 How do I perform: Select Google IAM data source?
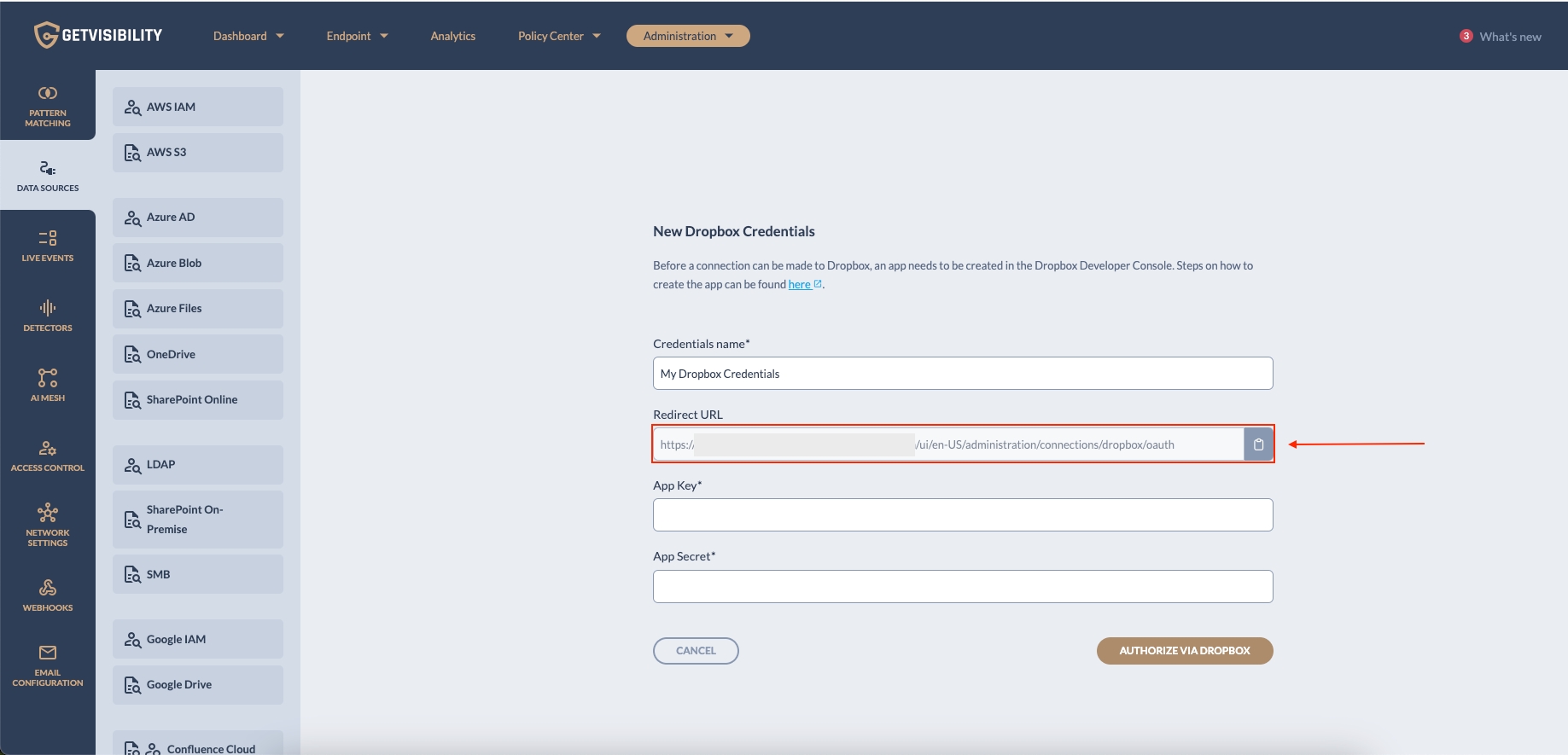(198, 639)
